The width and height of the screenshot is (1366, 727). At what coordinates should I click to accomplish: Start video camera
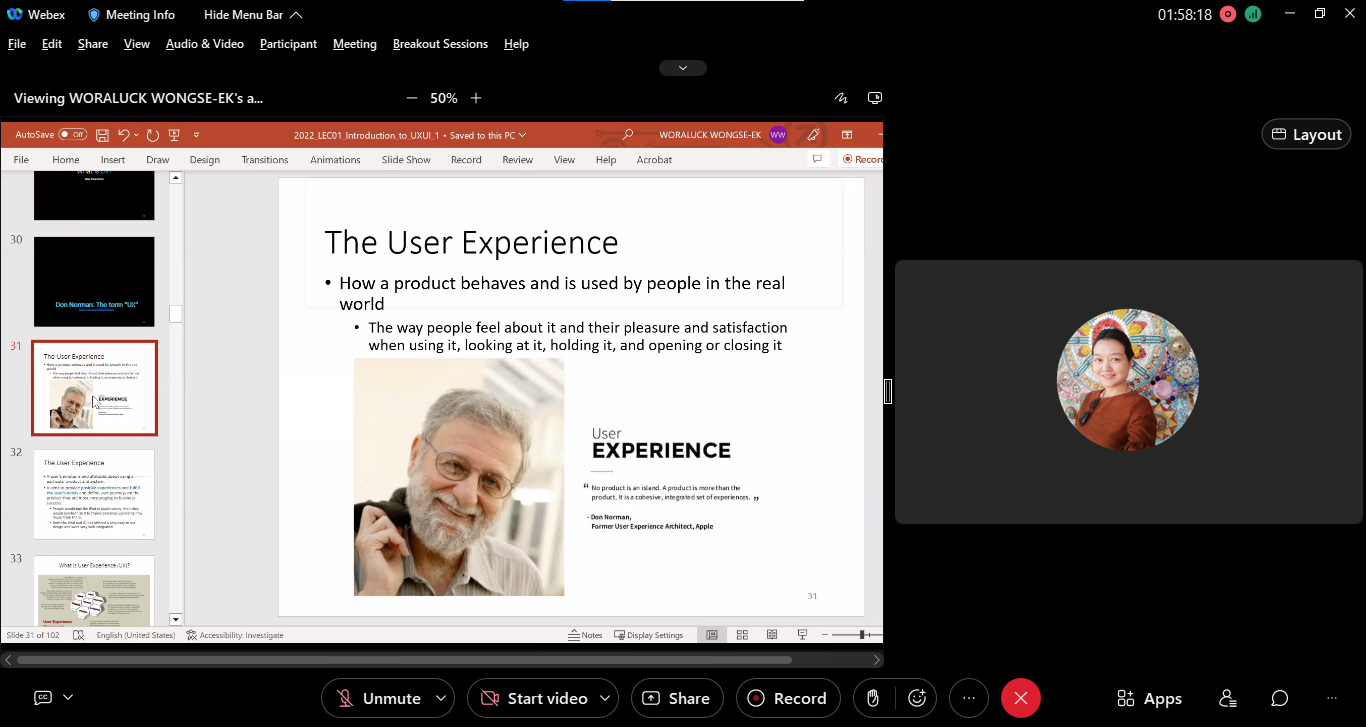click(533, 698)
